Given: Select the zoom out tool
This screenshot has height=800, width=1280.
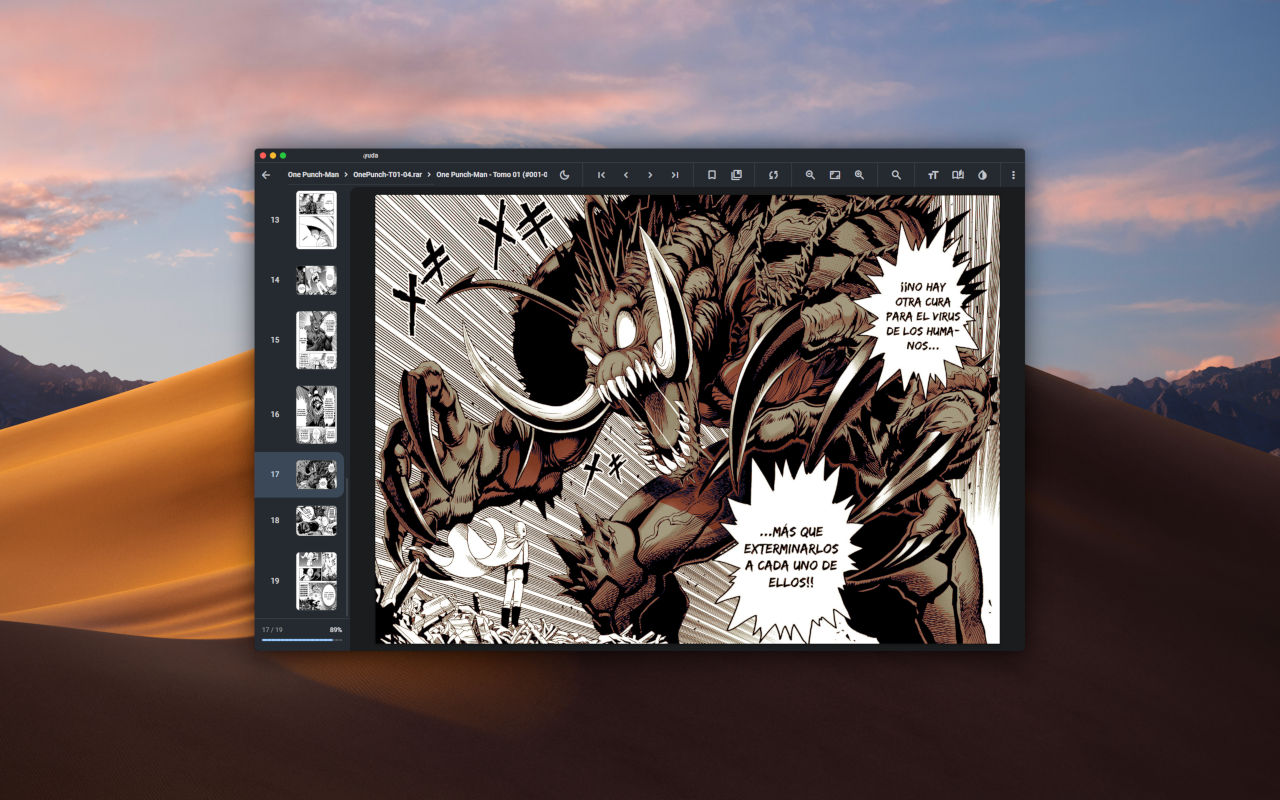Looking at the screenshot, I should point(810,174).
